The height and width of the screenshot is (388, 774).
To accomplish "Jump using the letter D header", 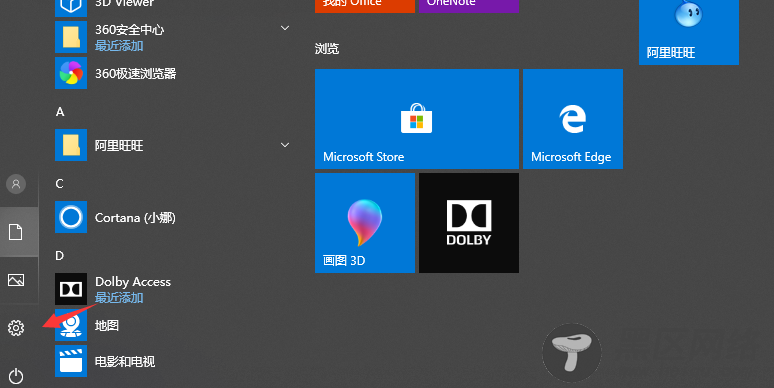I will (60, 256).
